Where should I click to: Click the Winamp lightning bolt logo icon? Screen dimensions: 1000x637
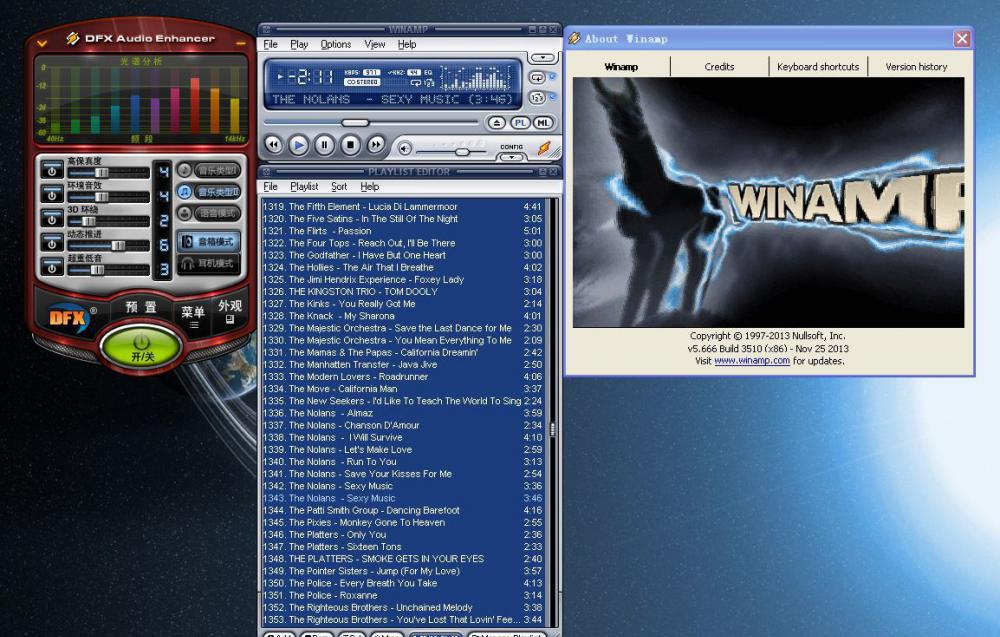(544, 148)
